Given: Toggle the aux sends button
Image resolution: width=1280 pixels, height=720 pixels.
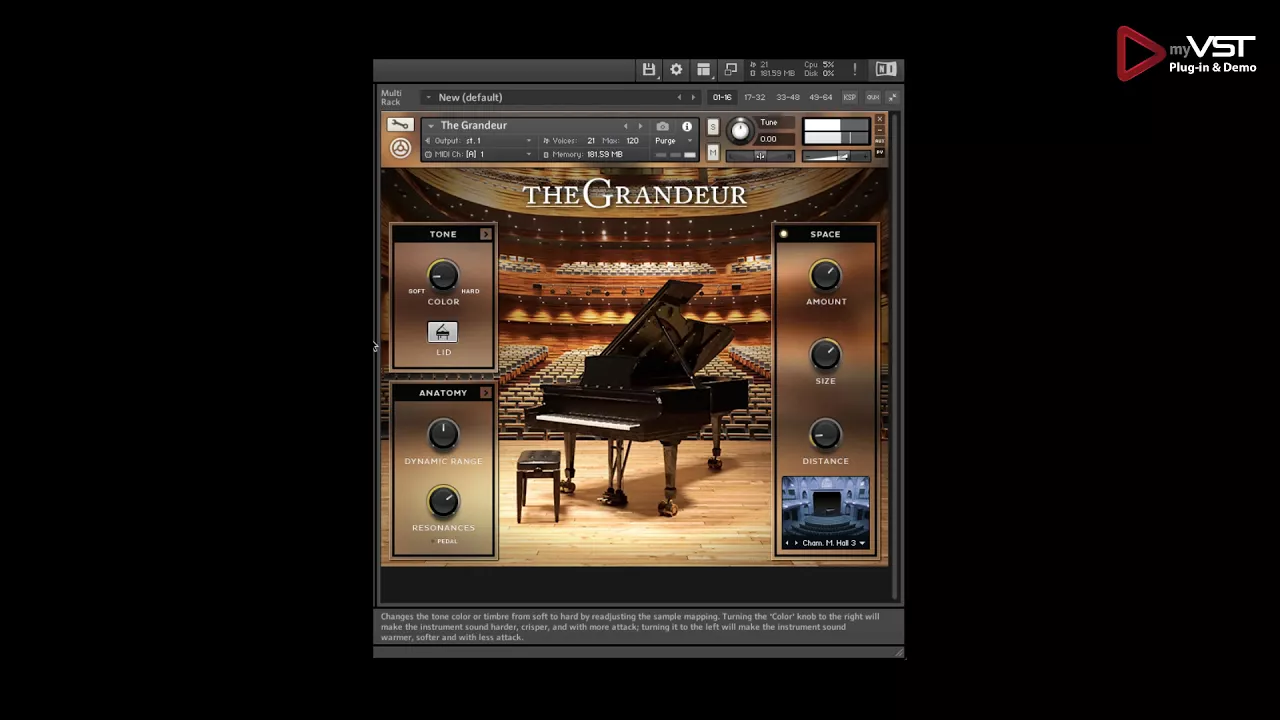Looking at the screenshot, I should pos(873,97).
